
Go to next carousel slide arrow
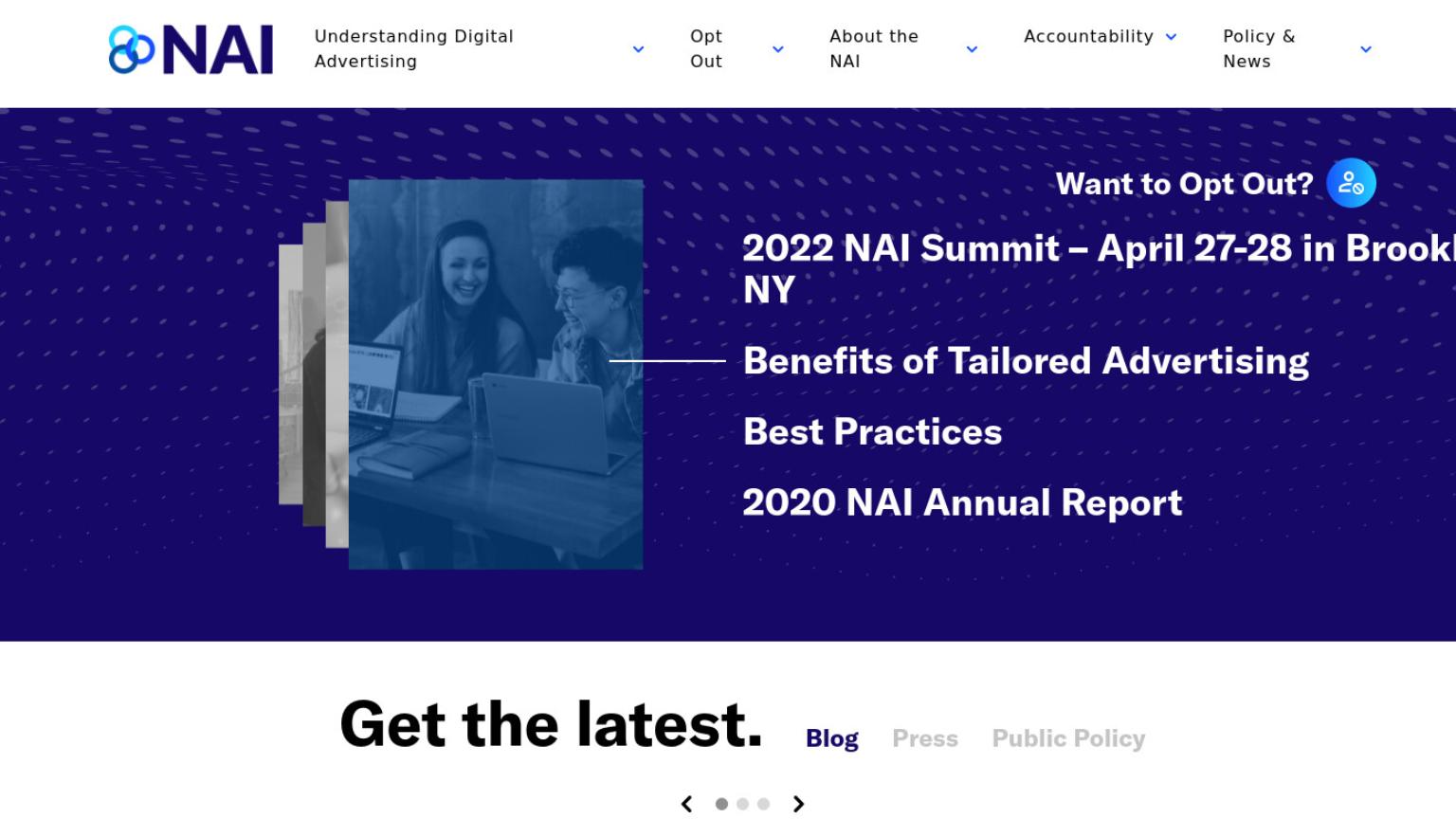point(798,804)
